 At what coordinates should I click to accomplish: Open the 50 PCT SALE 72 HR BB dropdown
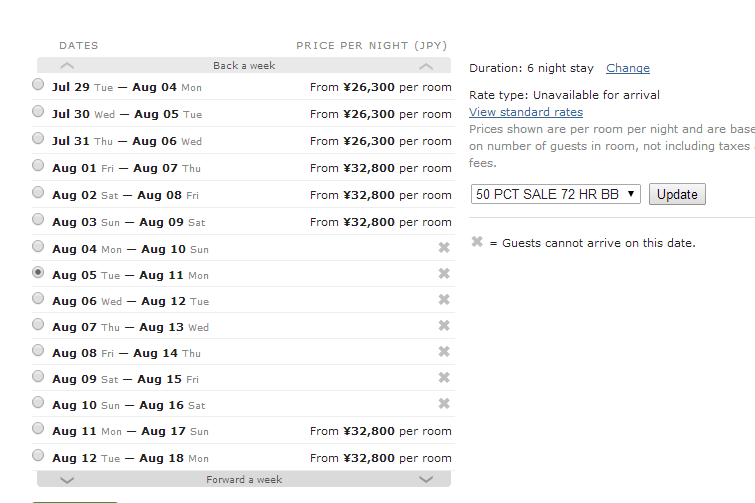click(556, 194)
